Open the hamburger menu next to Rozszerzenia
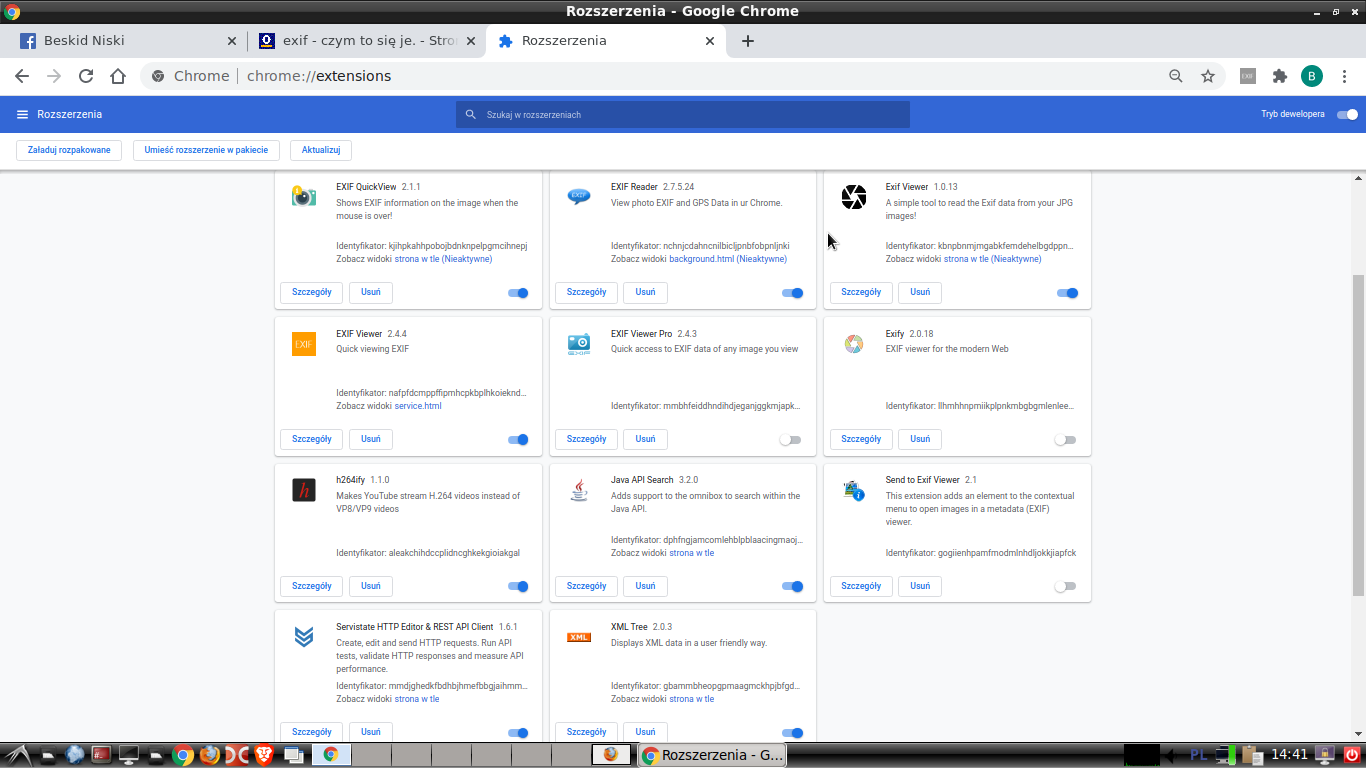1366x768 pixels. coord(22,114)
